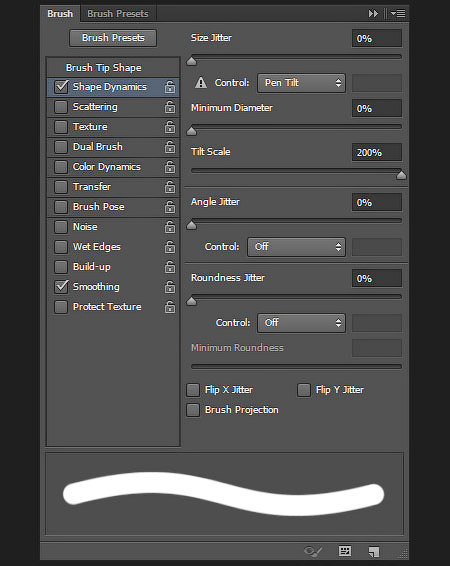
Task: Click the Minimum Diameter slider handle
Action: (191, 131)
